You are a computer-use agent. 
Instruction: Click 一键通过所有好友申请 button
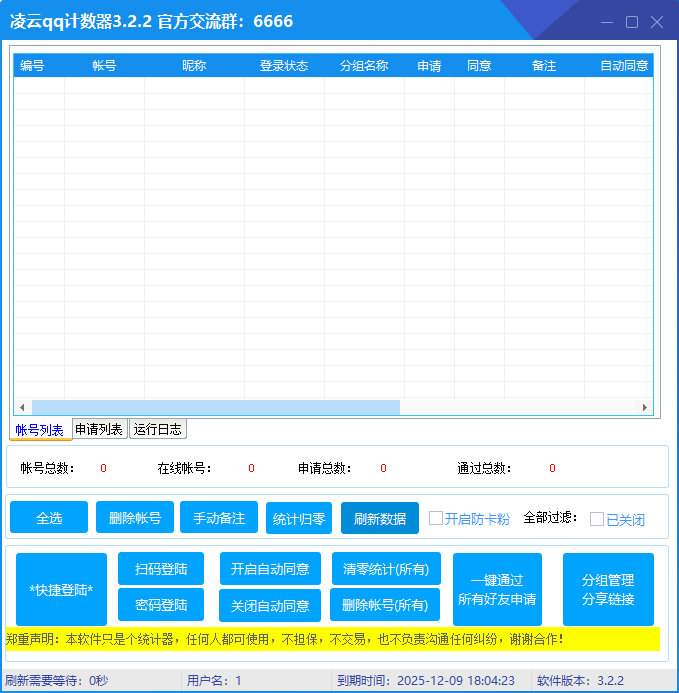point(497,590)
